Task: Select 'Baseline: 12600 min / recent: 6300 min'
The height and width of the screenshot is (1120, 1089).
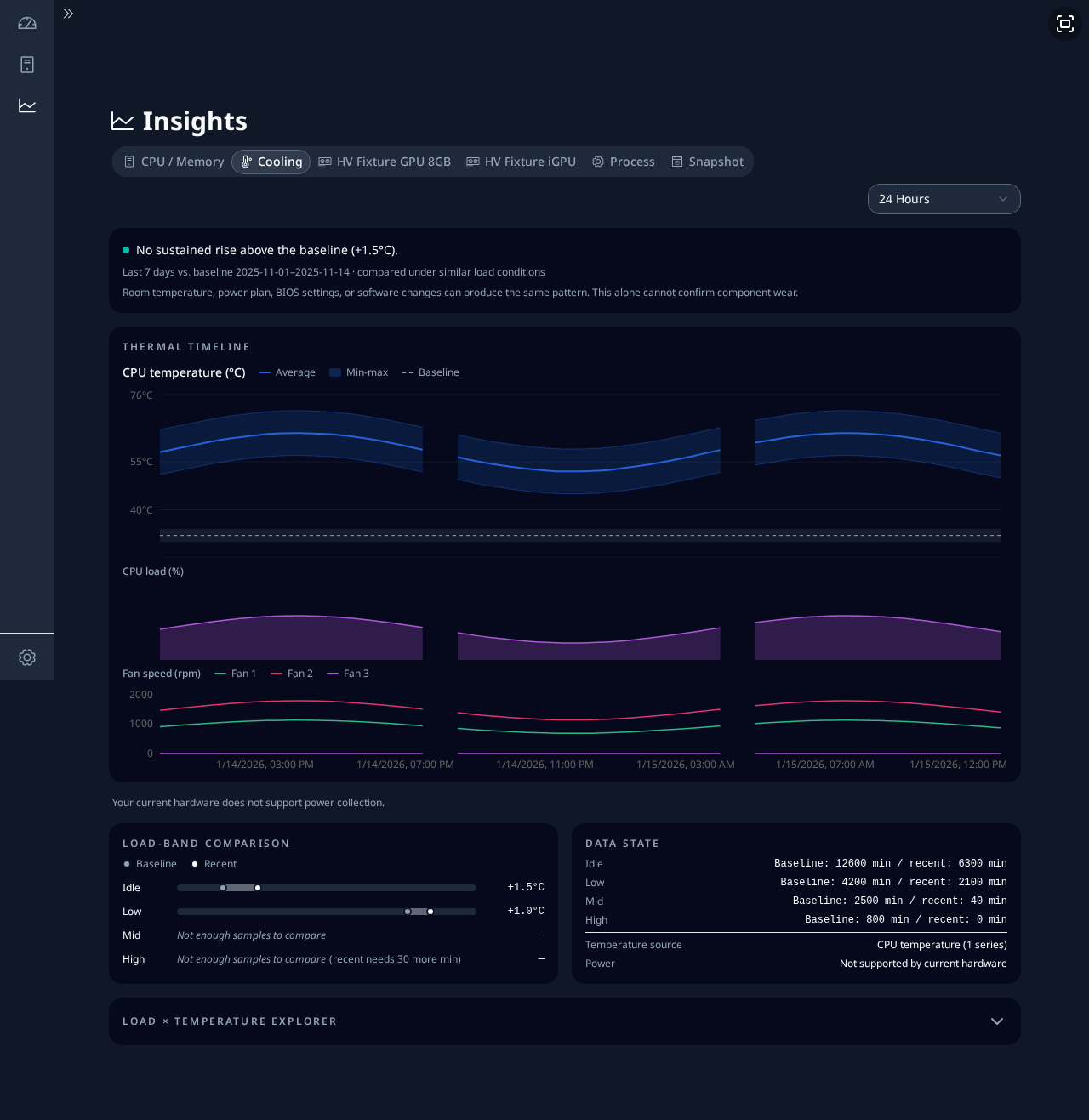Action: [891, 863]
